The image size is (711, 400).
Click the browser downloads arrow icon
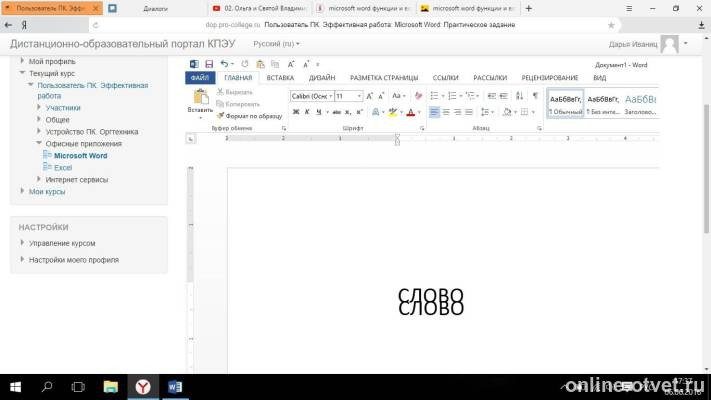701,25
